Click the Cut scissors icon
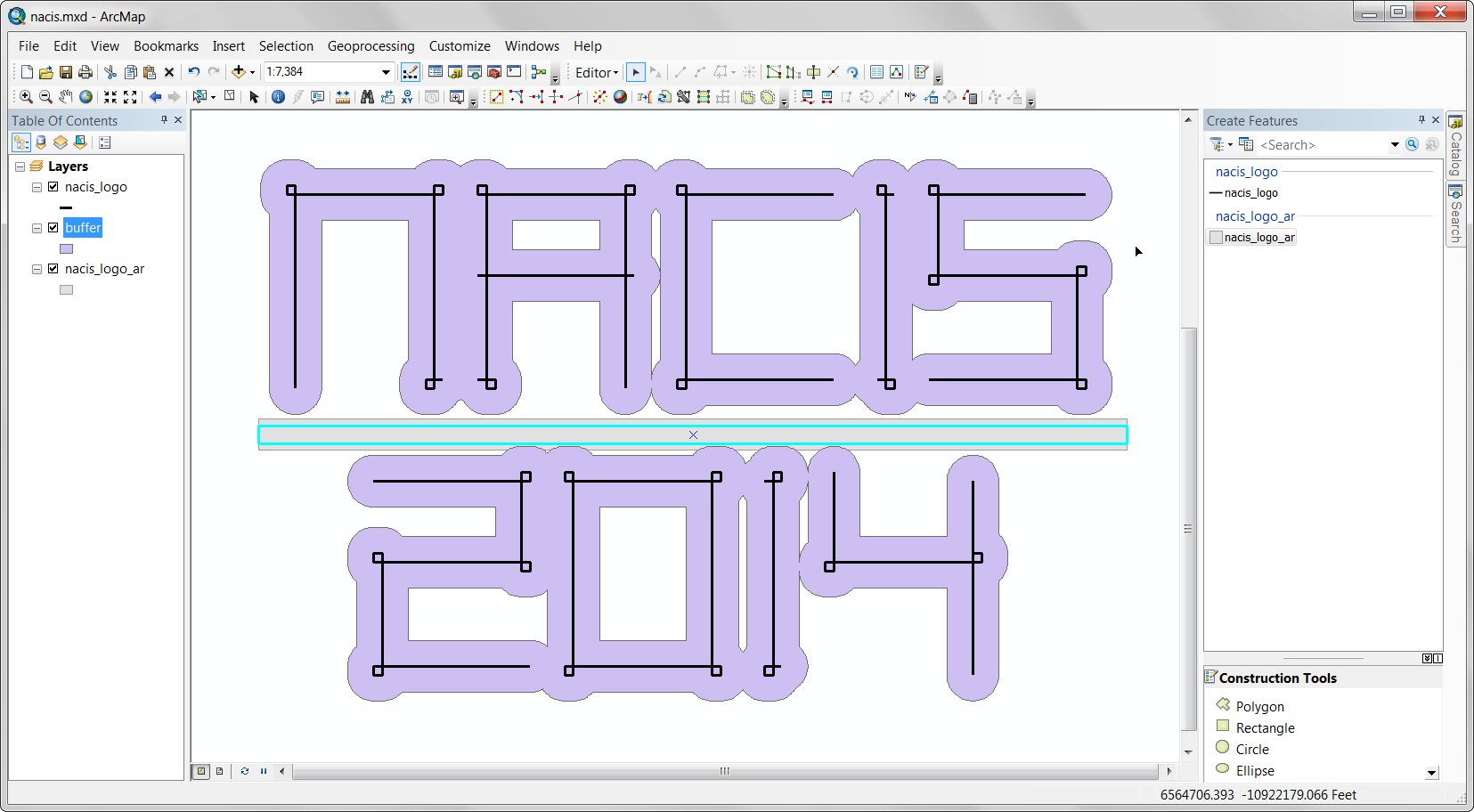This screenshot has height=812, width=1474. click(110, 72)
